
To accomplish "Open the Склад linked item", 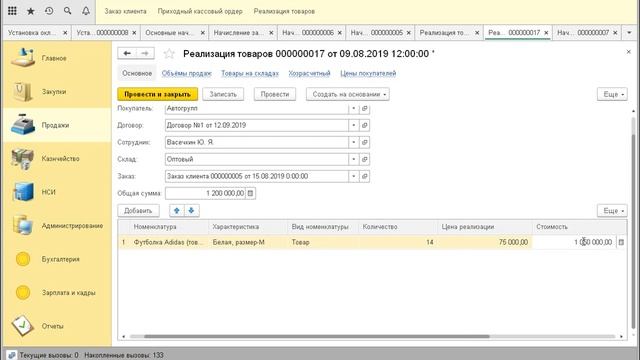I will pos(364,159).
